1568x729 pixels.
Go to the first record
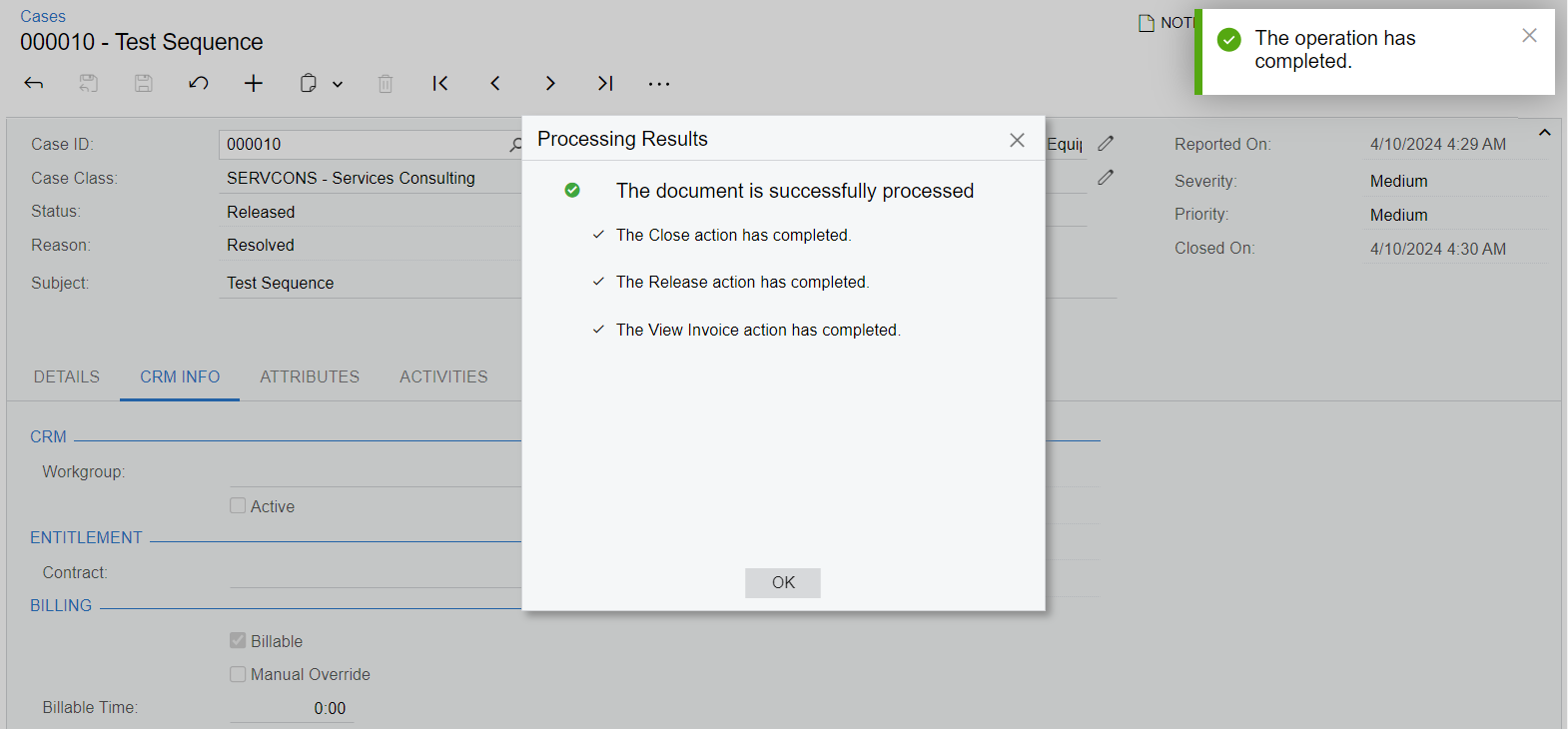coord(440,84)
